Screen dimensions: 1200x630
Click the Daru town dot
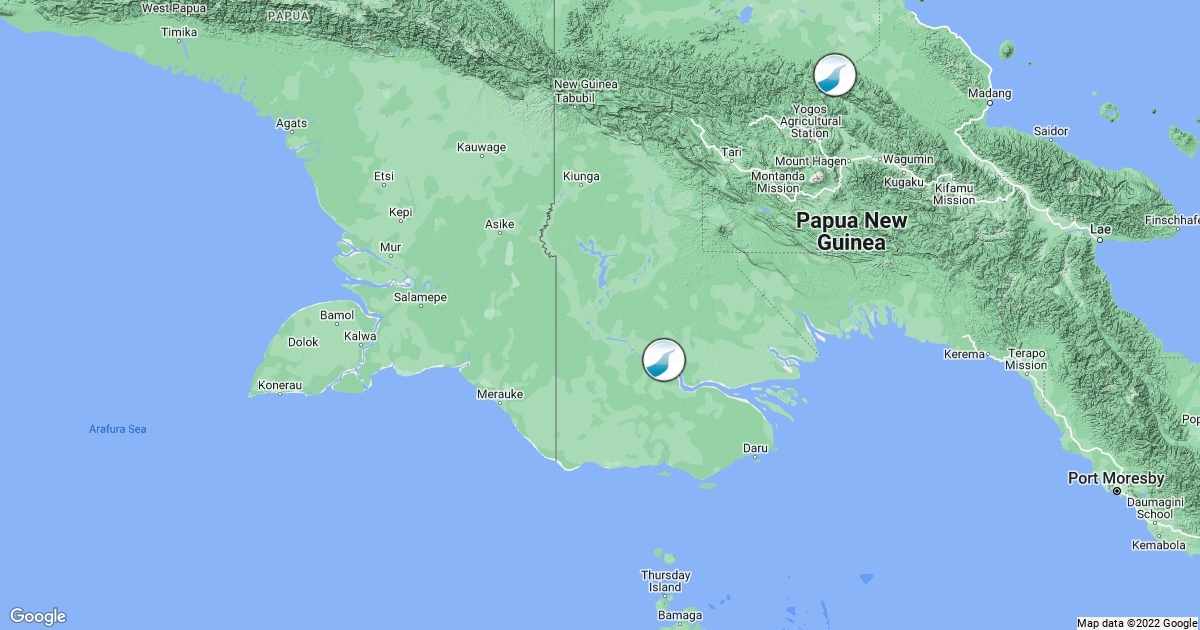(x=757, y=458)
